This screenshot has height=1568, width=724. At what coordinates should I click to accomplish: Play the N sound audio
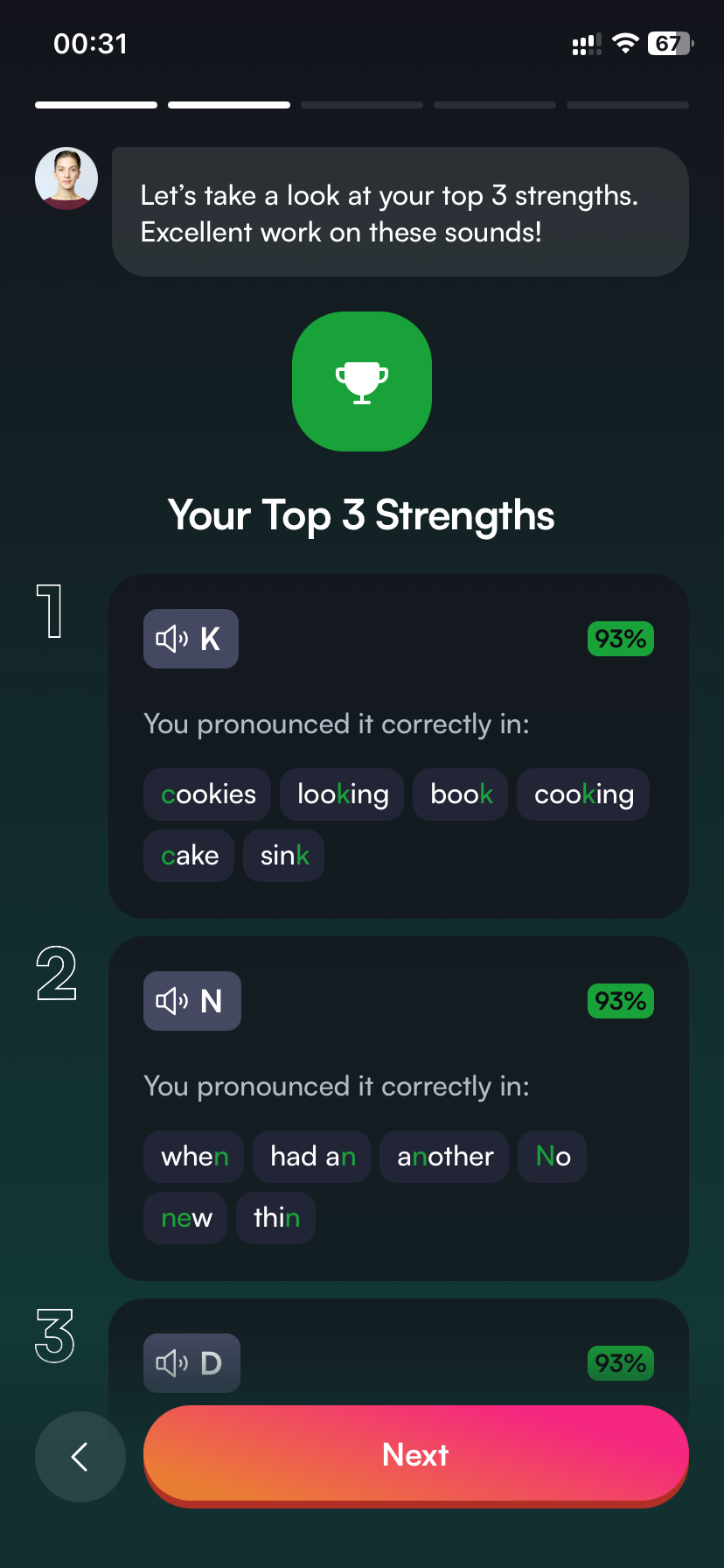[191, 1001]
